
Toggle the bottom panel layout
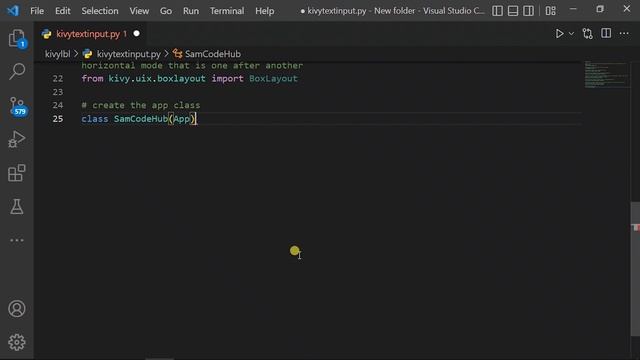click(513, 11)
